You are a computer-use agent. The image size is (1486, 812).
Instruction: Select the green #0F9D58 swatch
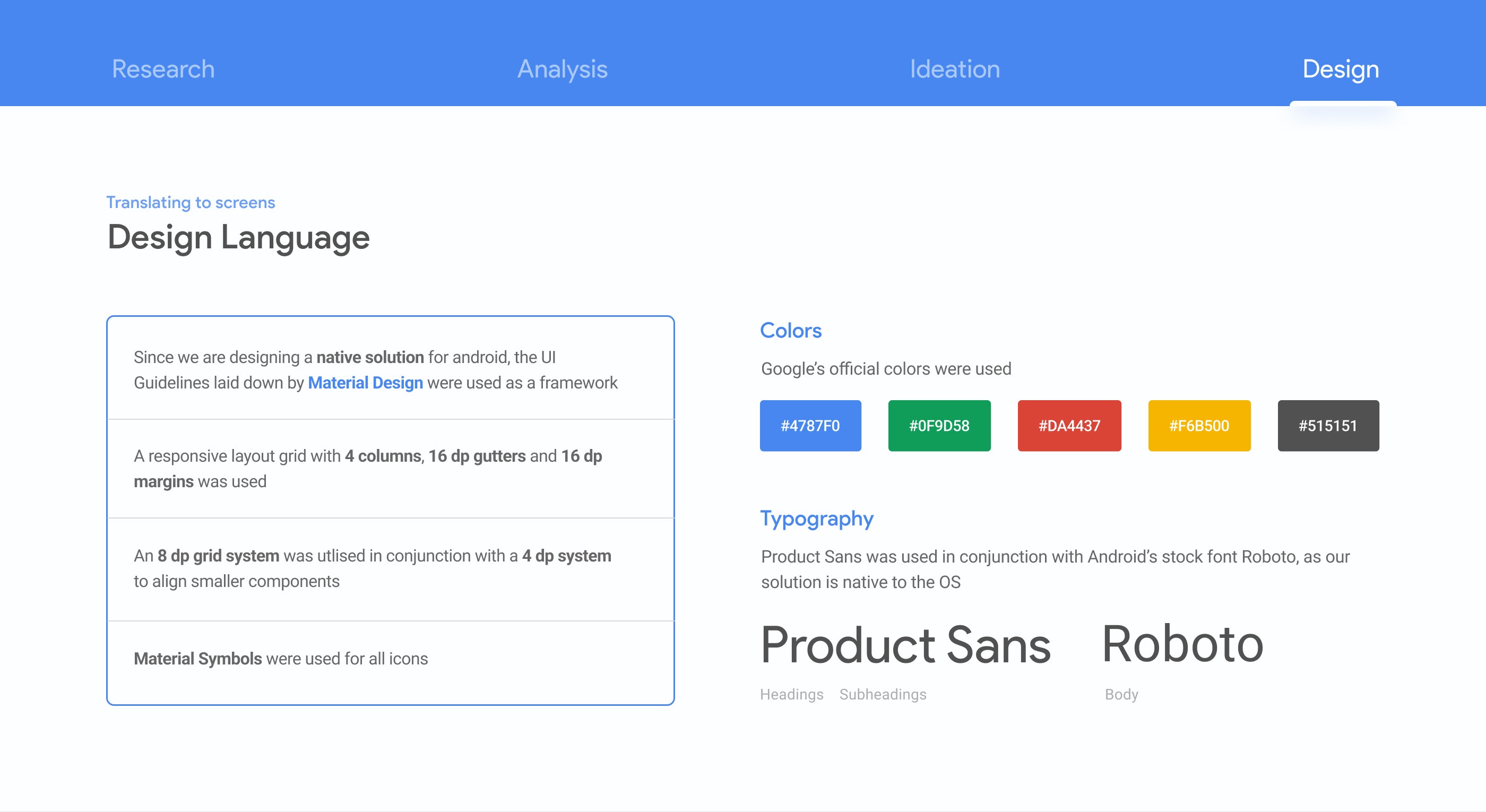(x=939, y=426)
